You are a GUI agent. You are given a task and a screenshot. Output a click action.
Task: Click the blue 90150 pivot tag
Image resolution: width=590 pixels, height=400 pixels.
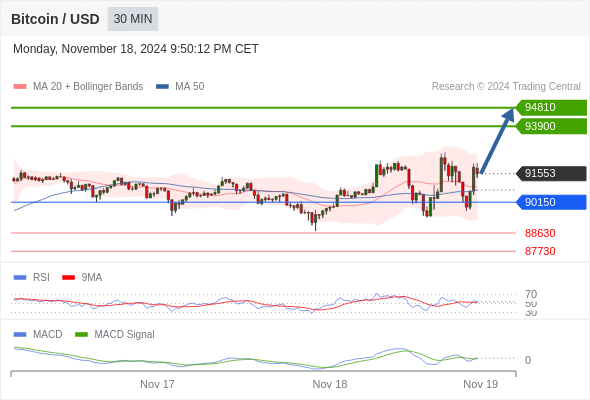tap(551, 202)
